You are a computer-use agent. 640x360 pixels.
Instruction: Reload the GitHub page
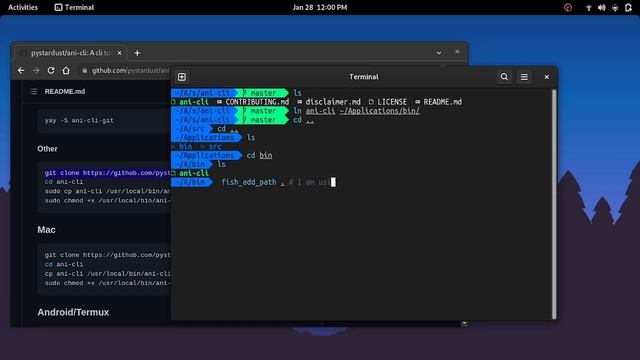click(x=51, y=71)
